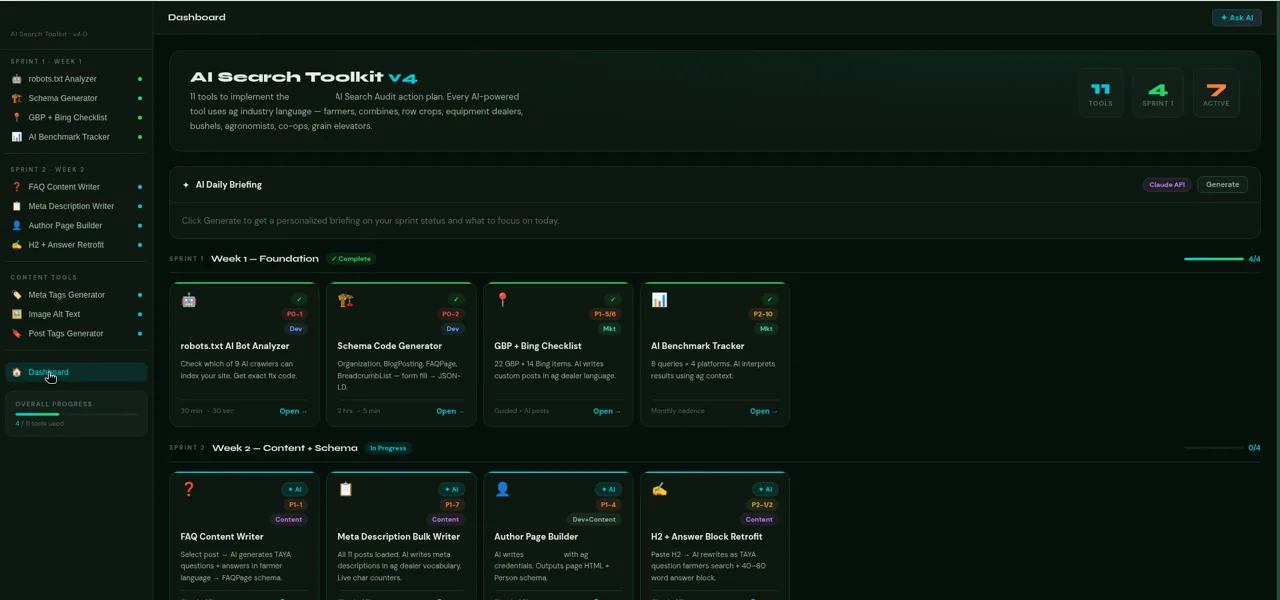Click the checkmark badge on AI Benchmark Tracker card
The height and width of the screenshot is (600, 1280).
click(x=769, y=299)
